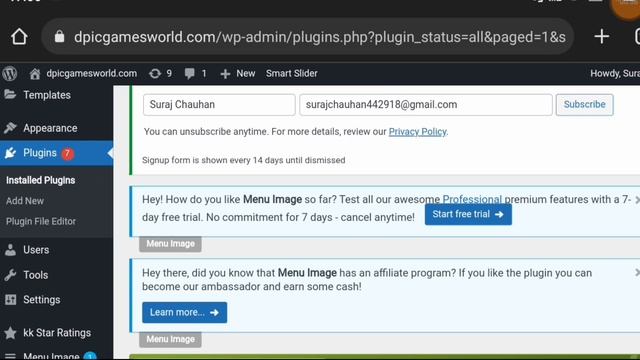Open Smart Slider from admin bar
Screen dimensions: 640x360
coord(291,73)
